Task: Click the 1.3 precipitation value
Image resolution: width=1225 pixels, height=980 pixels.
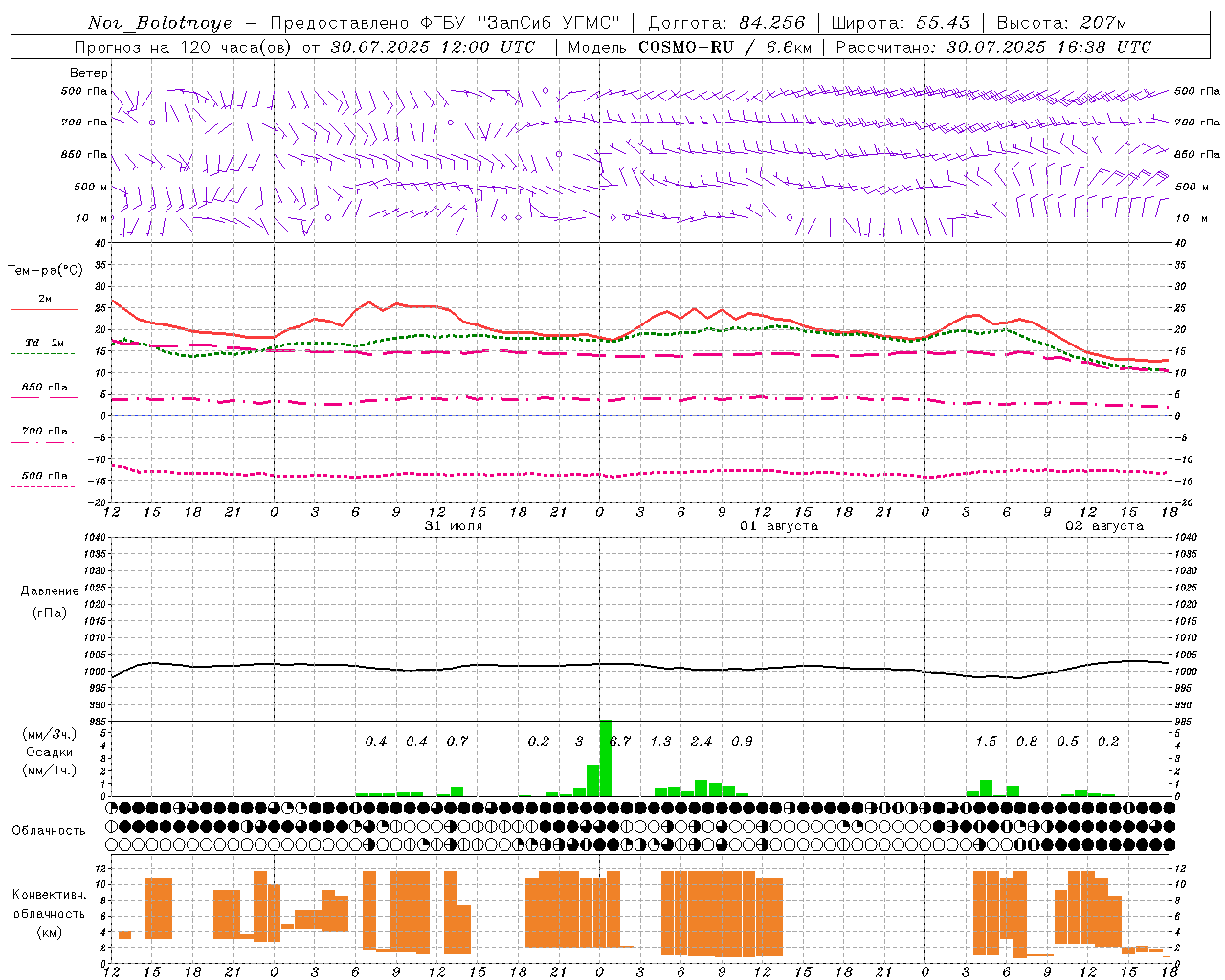Action: pos(661,742)
